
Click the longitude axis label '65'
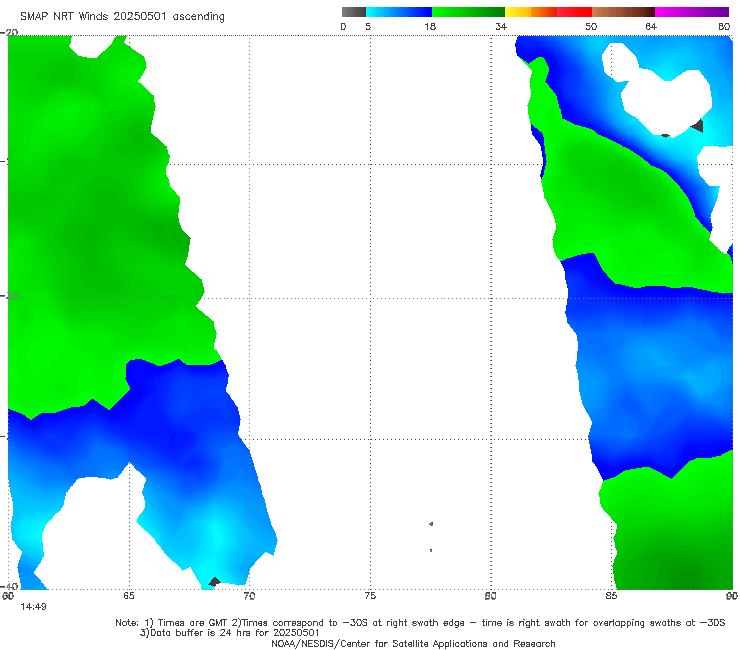pos(129,596)
